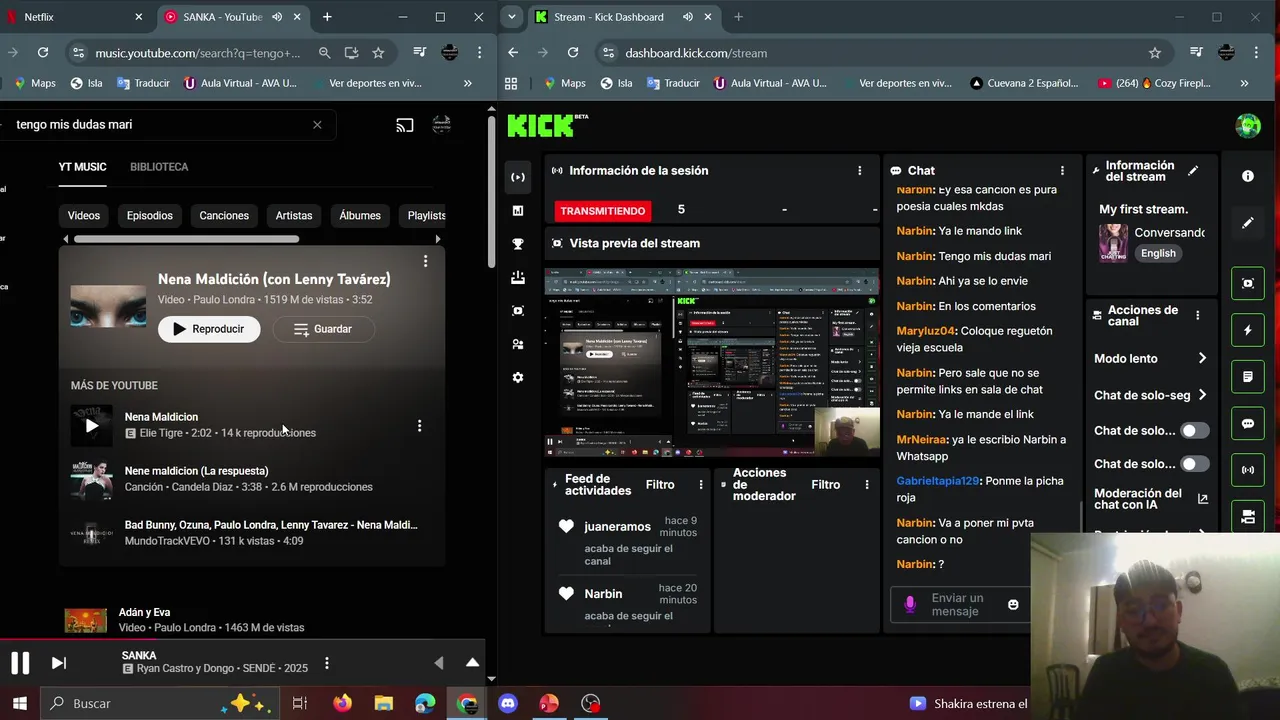Open Feed de actividades three-dot menu
Viewport: 1280px width, 720px height.
(x=700, y=485)
